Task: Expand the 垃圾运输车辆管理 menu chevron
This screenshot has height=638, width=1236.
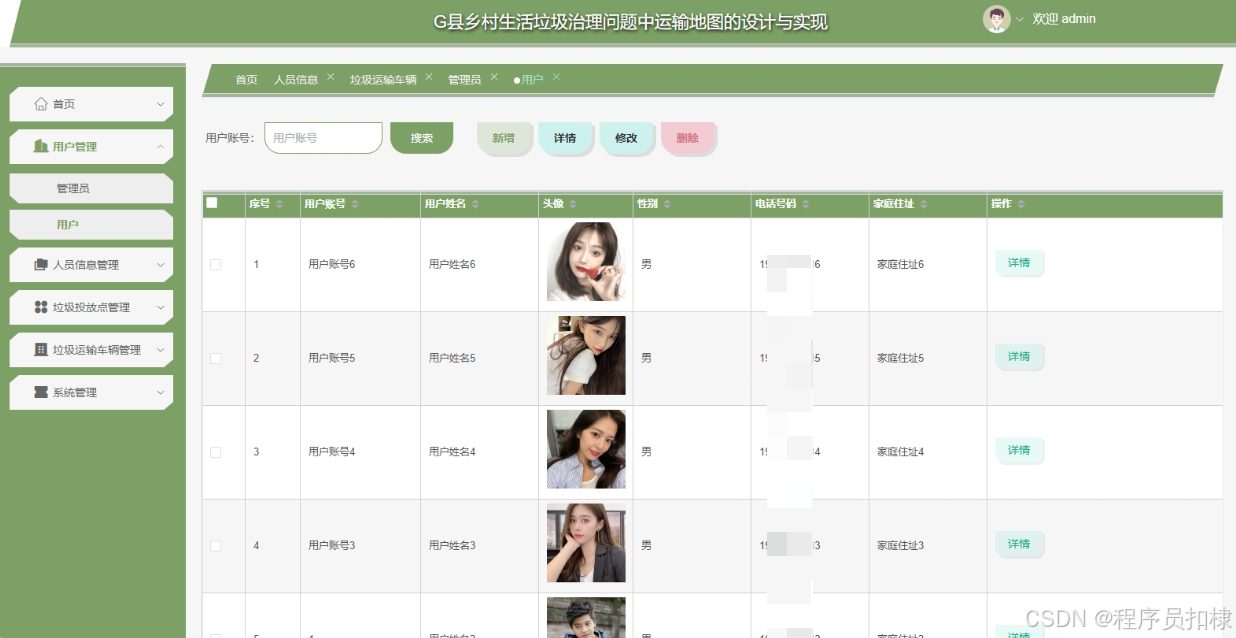Action: [160, 350]
